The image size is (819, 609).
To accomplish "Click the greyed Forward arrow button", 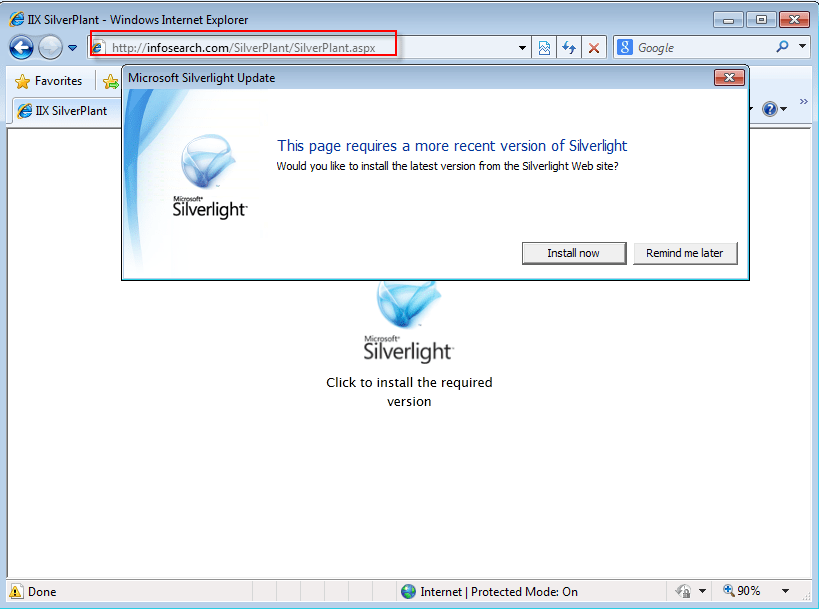I will pos(51,48).
